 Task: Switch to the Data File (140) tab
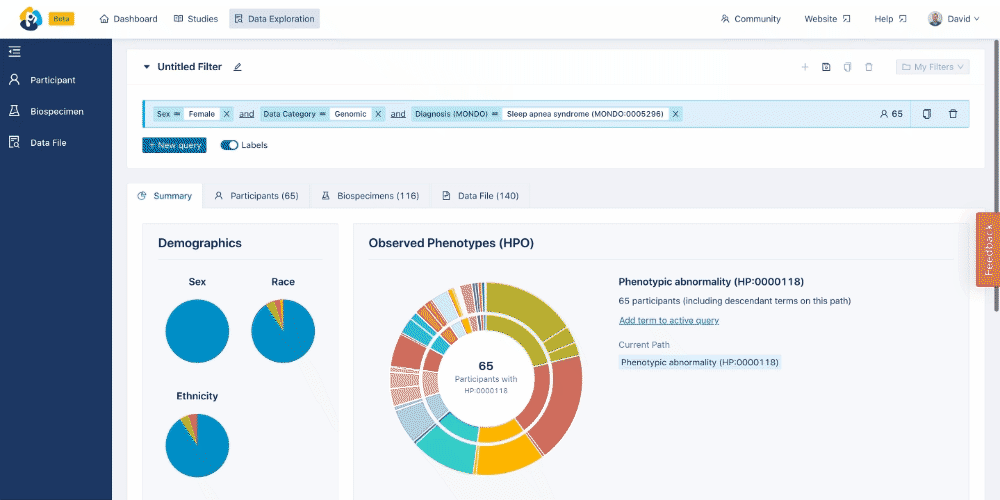click(481, 196)
